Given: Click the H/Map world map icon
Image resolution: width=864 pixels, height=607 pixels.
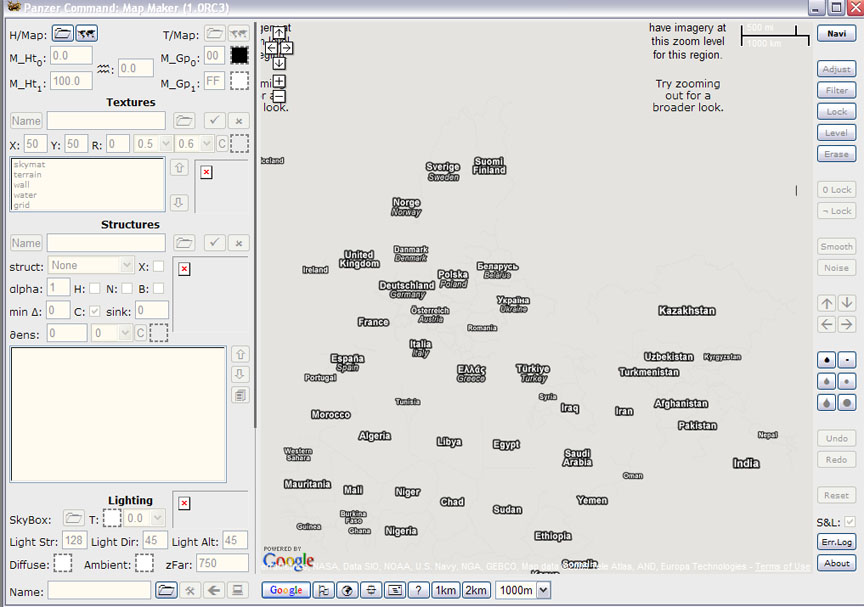Looking at the screenshot, I should coord(87,34).
